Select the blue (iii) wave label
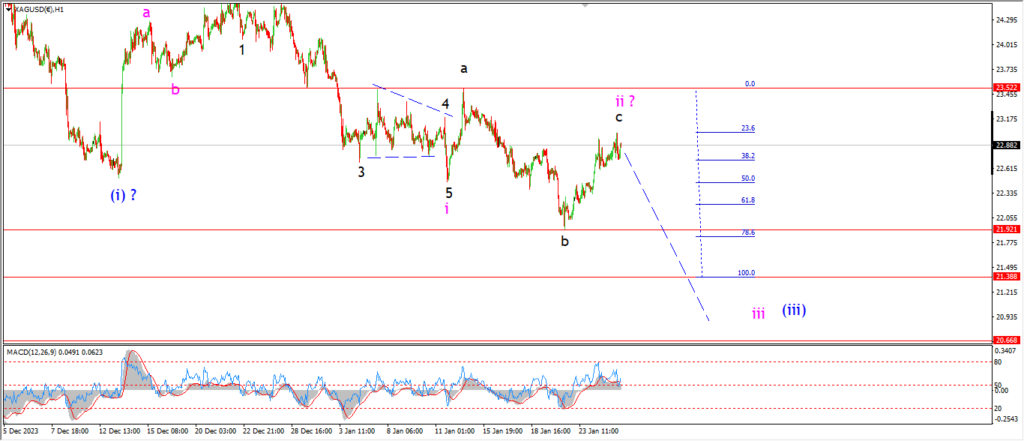Viewport: 1024px width, 441px height. (x=794, y=310)
